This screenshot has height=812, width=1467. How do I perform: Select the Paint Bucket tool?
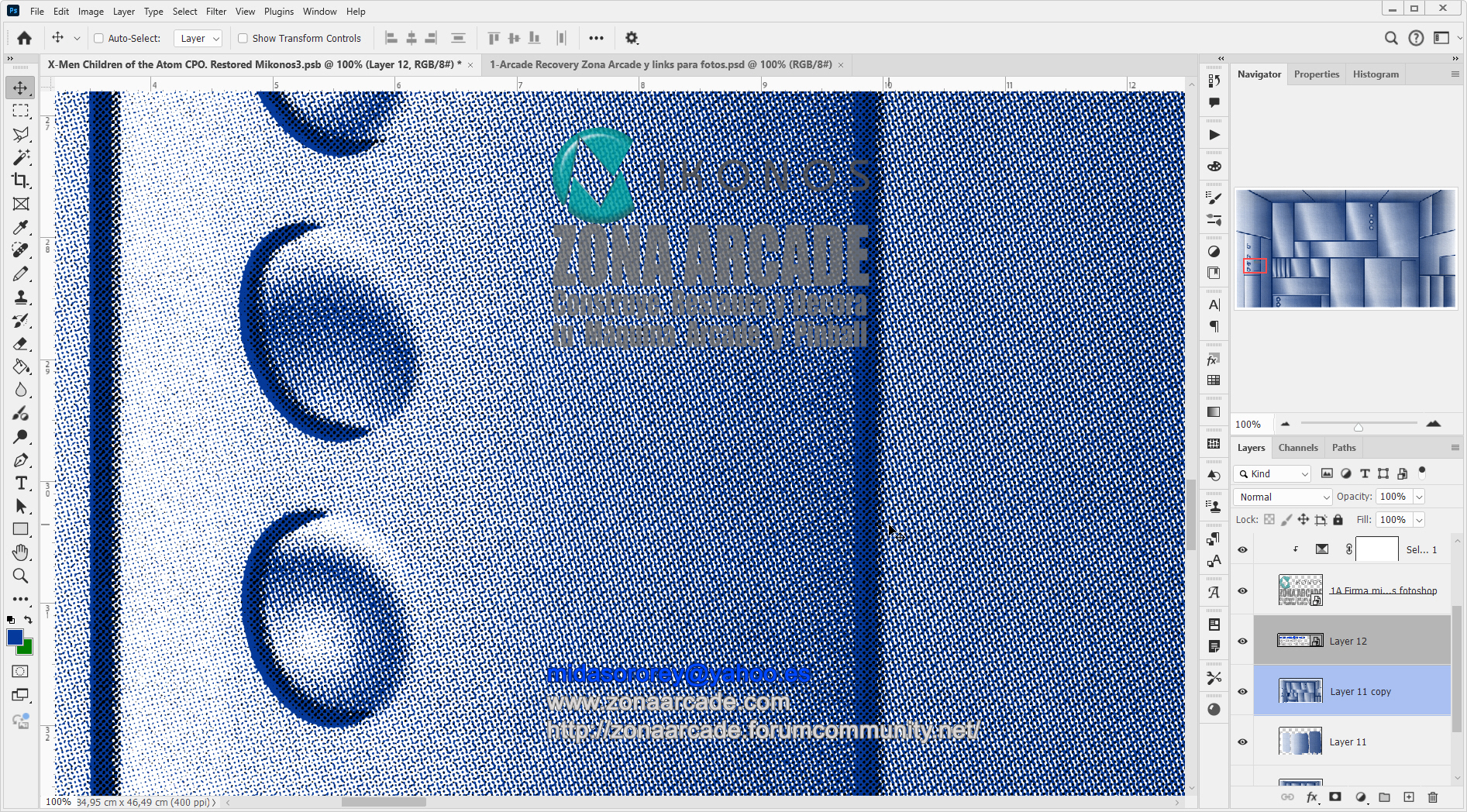point(21,366)
